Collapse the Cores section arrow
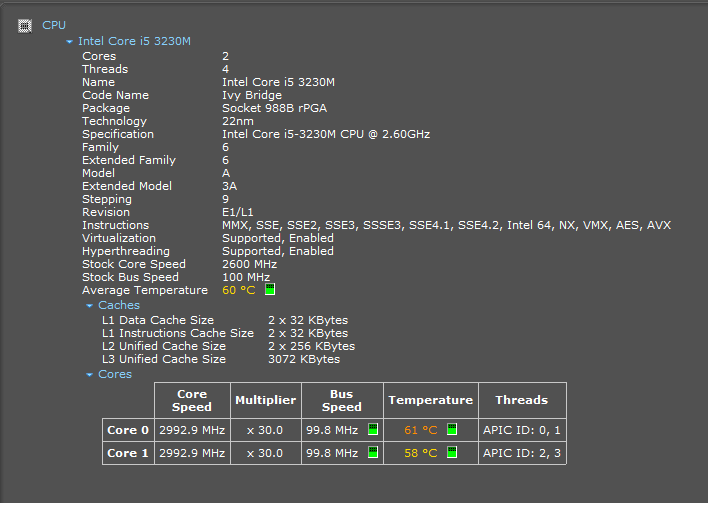Viewport: 719px width, 508px height. click(89, 375)
